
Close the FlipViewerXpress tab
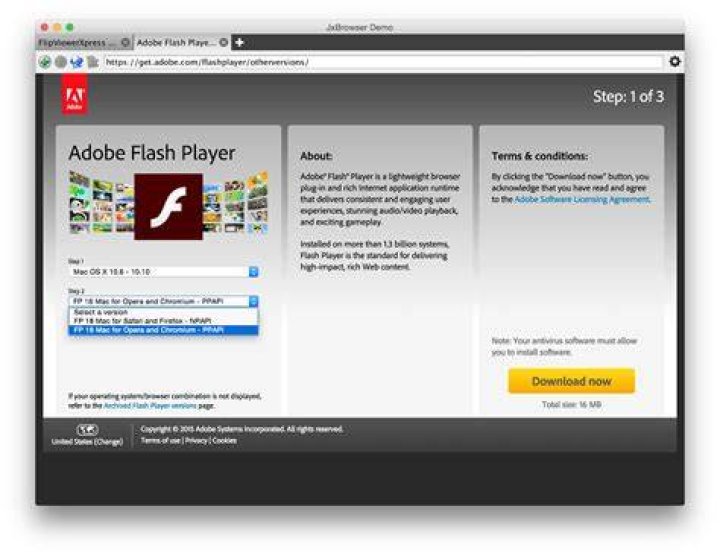pyautogui.click(x=125, y=42)
